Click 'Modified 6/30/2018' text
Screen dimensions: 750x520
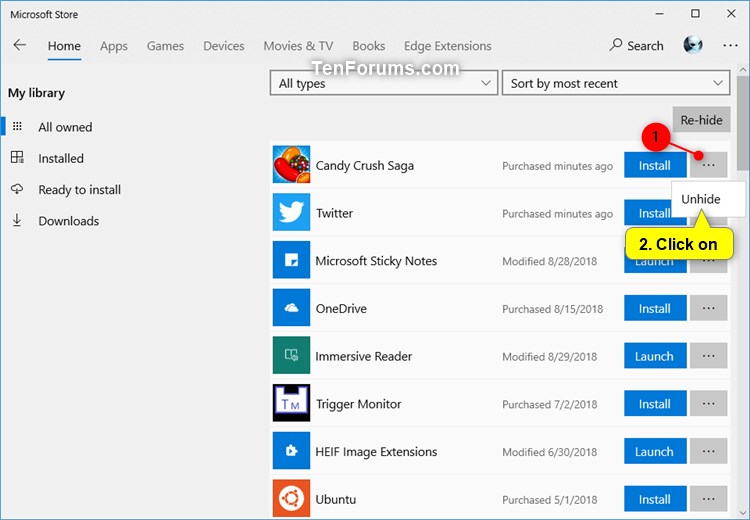point(550,452)
